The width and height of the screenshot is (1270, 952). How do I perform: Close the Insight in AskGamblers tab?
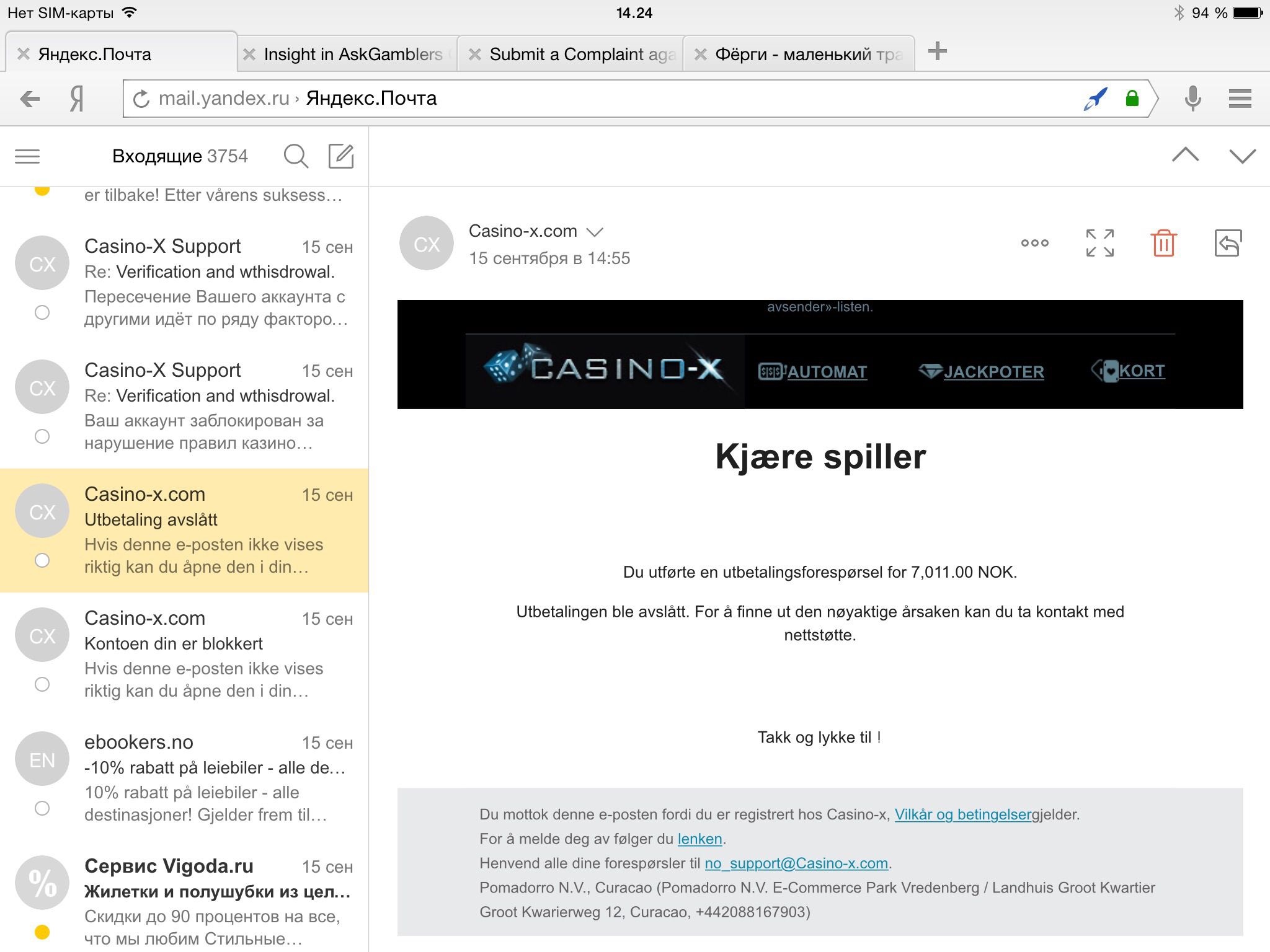click(x=249, y=54)
